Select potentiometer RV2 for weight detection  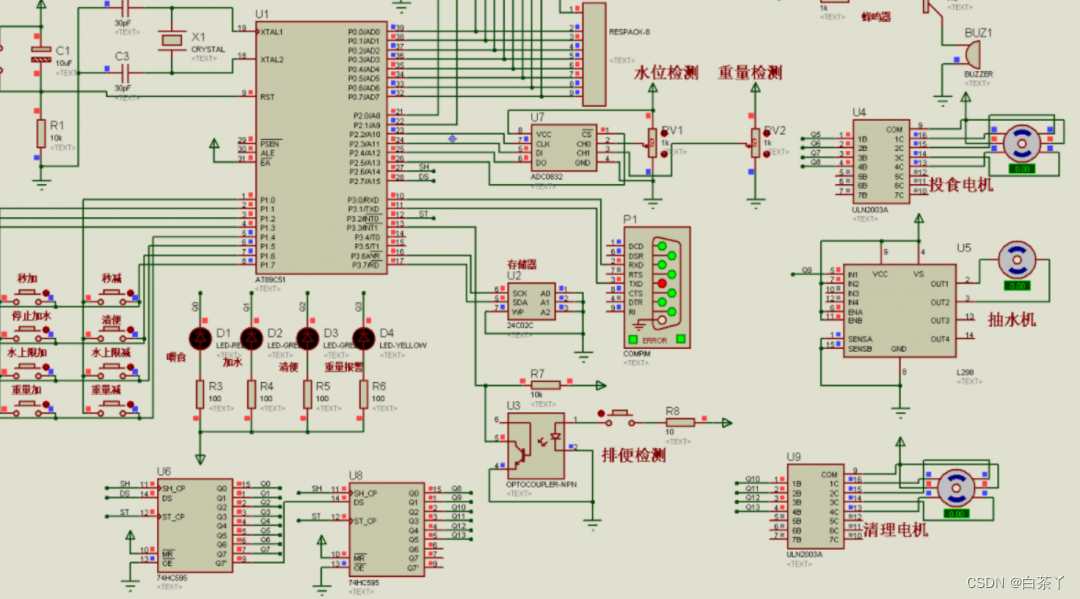click(x=755, y=143)
